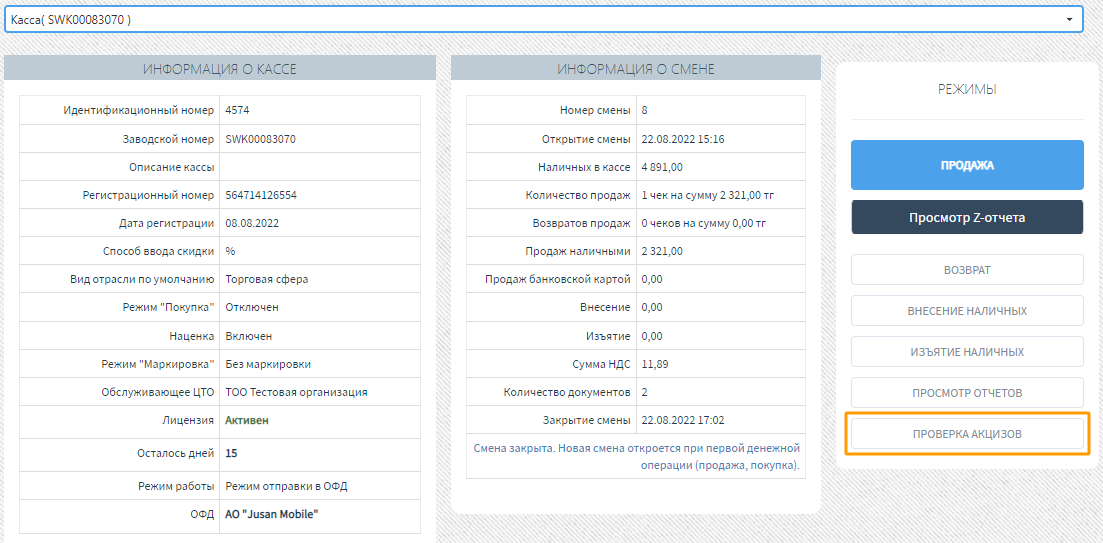Click the Обслуживающее ЦТО label
Viewport: 1103px width, 543px height.
158,392
